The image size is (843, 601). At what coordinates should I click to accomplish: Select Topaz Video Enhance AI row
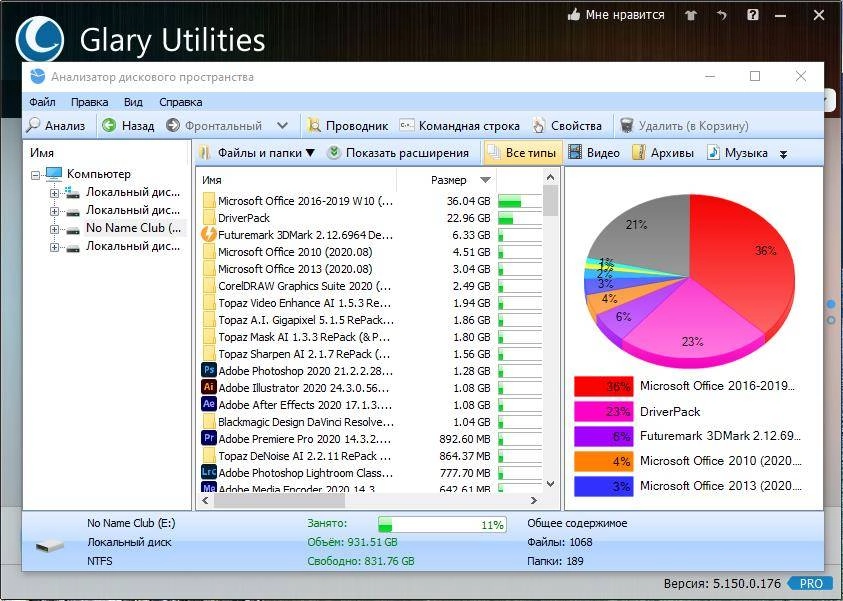coord(371,303)
